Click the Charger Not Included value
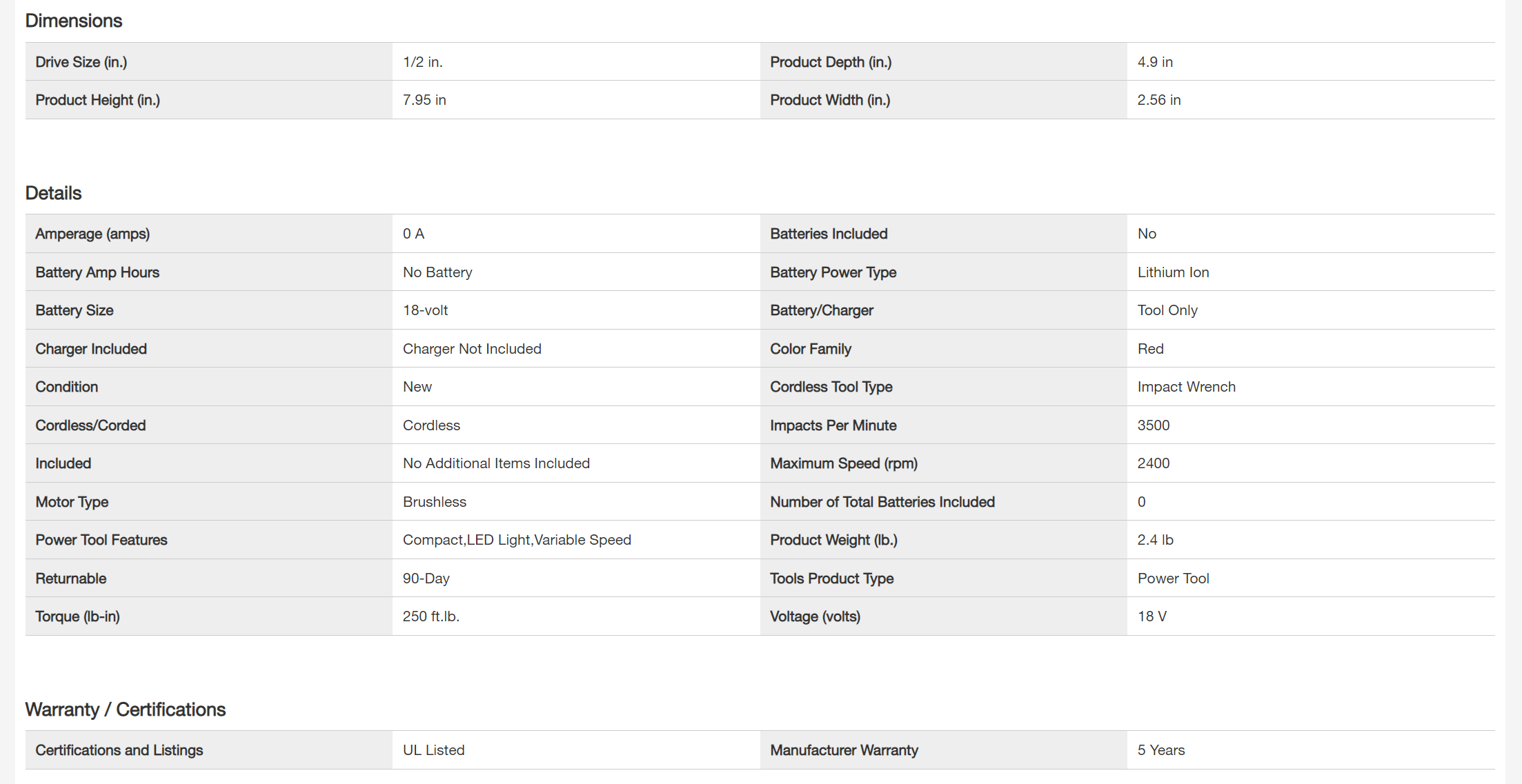This screenshot has height=784, width=1522. 472,349
